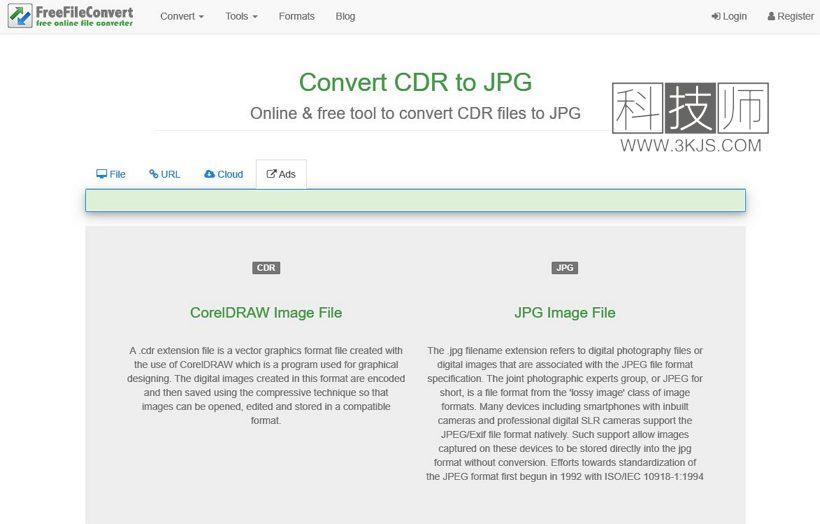Open CorelDRAW Image File heading
Image resolution: width=820 pixels, height=524 pixels.
tap(266, 313)
